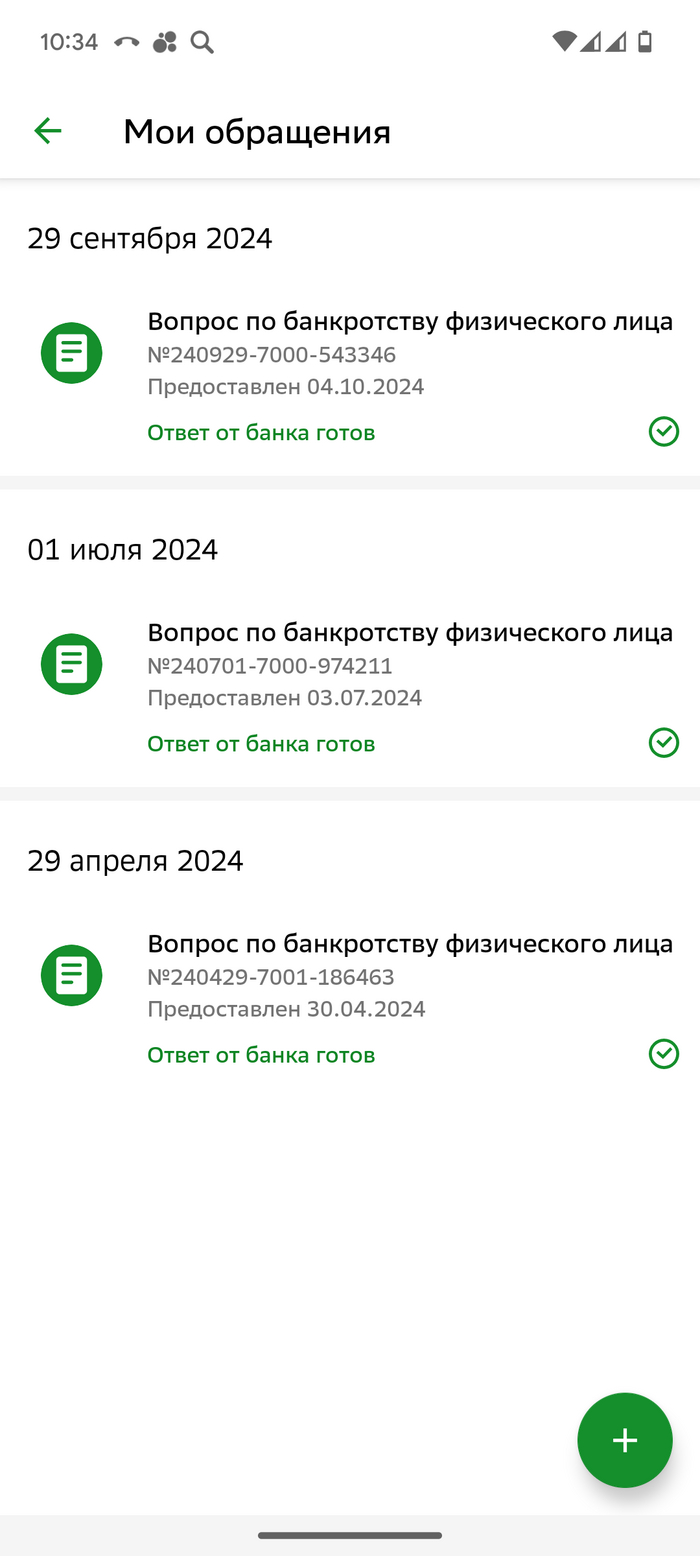
Task: Tap document icon of request №240701-7000-974211
Action: point(71,664)
